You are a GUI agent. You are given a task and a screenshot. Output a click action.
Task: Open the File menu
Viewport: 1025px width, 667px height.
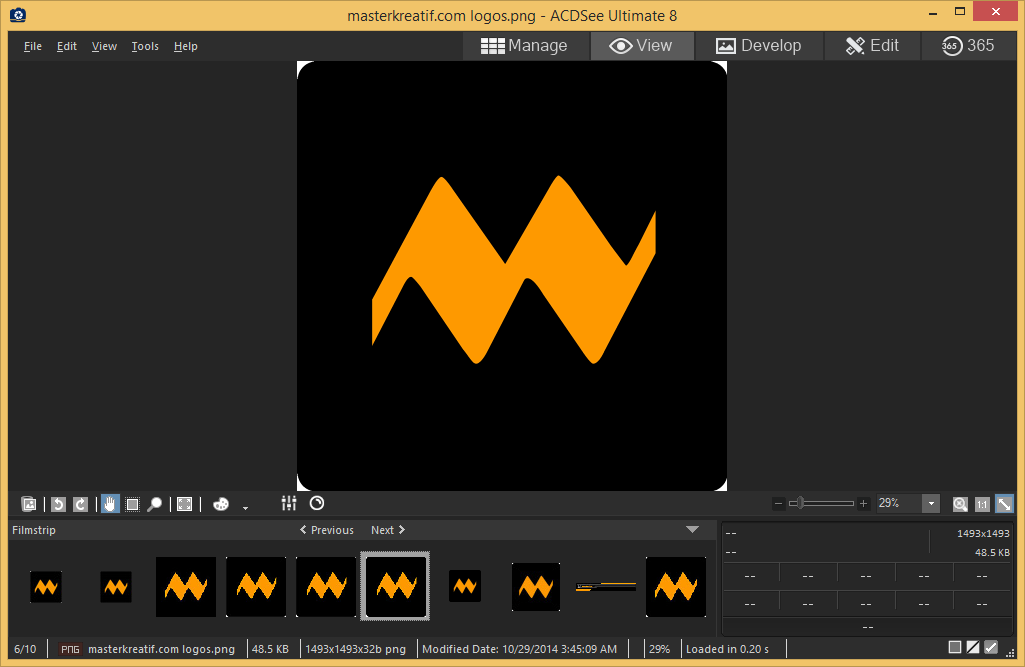[33, 46]
